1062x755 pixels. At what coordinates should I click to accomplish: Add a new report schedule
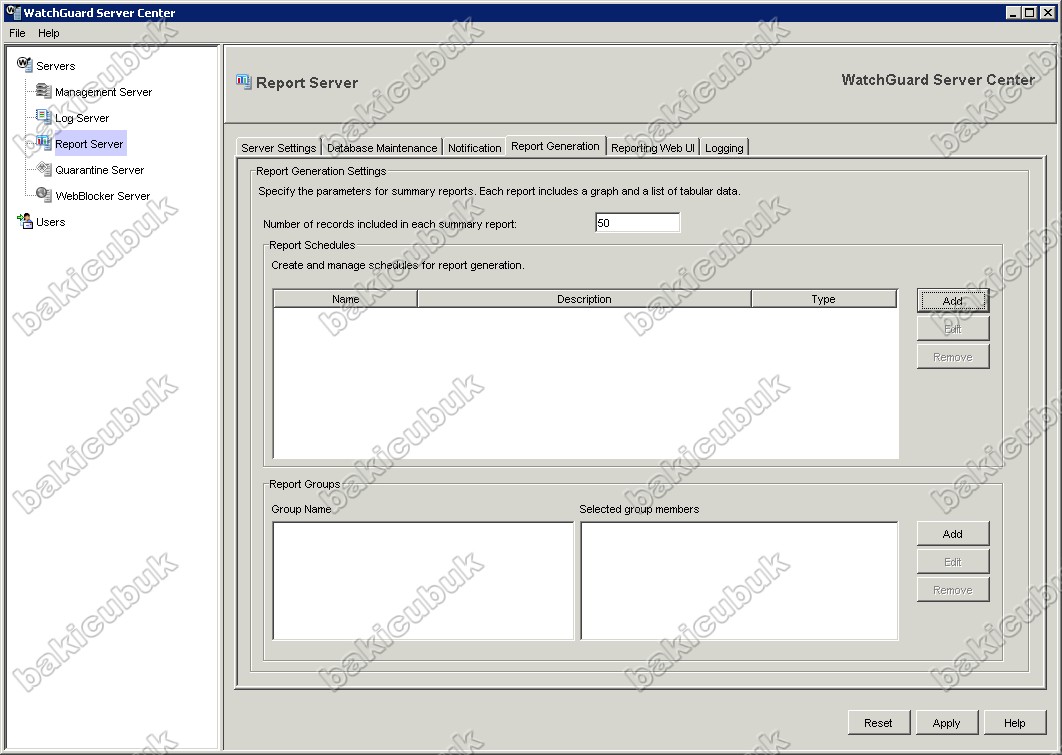coord(953,301)
